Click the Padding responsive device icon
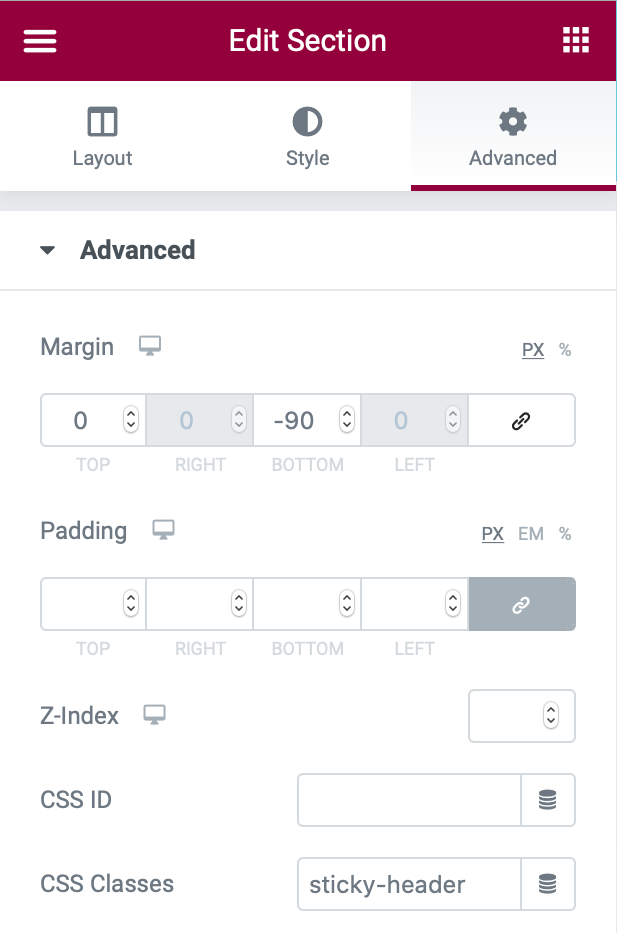The width and height of the screenshot is (617, 933). (x=163, y=530)
